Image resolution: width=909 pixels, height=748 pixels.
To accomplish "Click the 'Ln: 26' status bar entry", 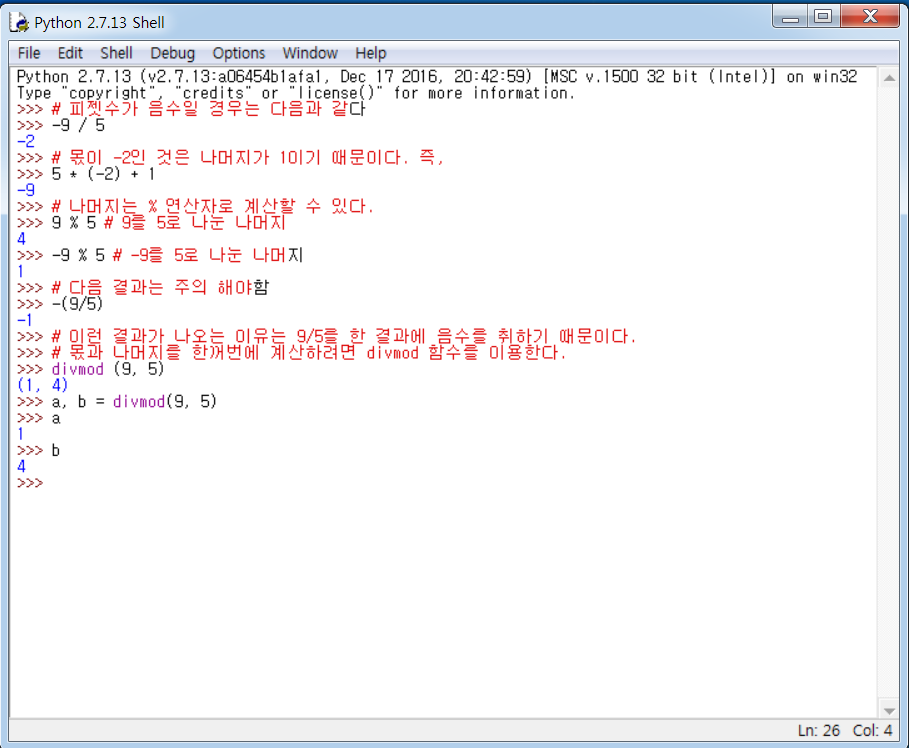I will click(819, 731).
